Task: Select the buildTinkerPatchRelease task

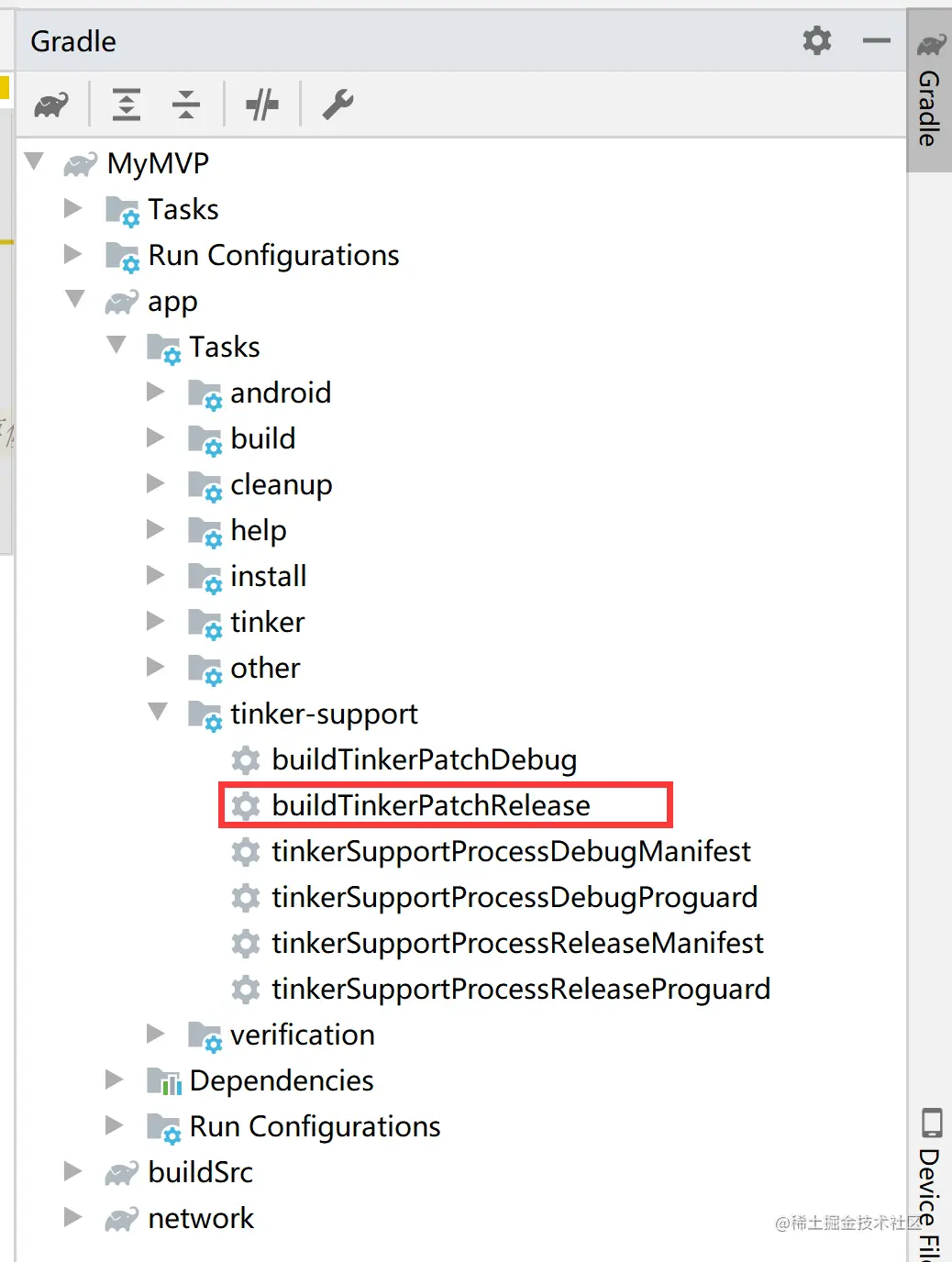Action: pyautogui.click(x=431, y=805)
